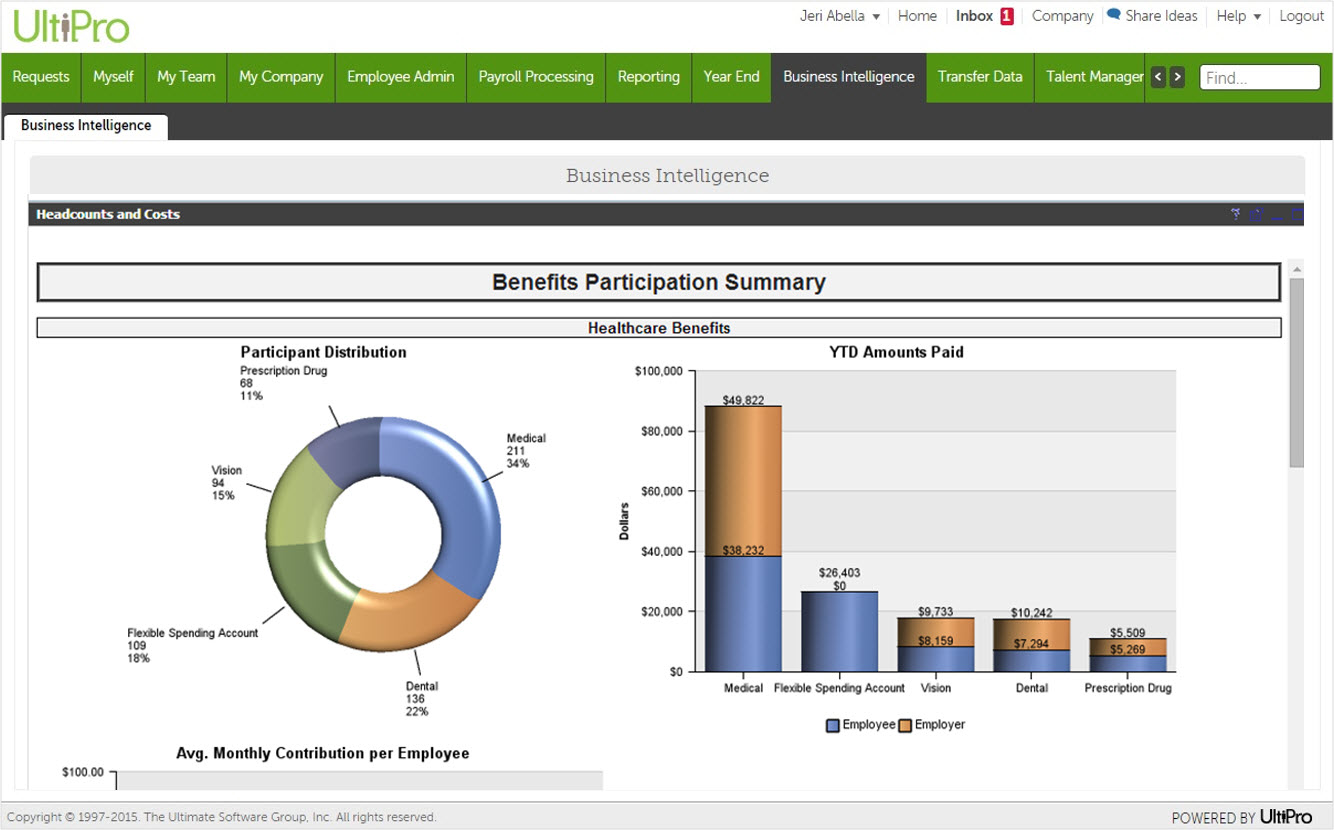The image size is (1334, 830).
Task: Go to the Home link
Action: tap(917, 16)
